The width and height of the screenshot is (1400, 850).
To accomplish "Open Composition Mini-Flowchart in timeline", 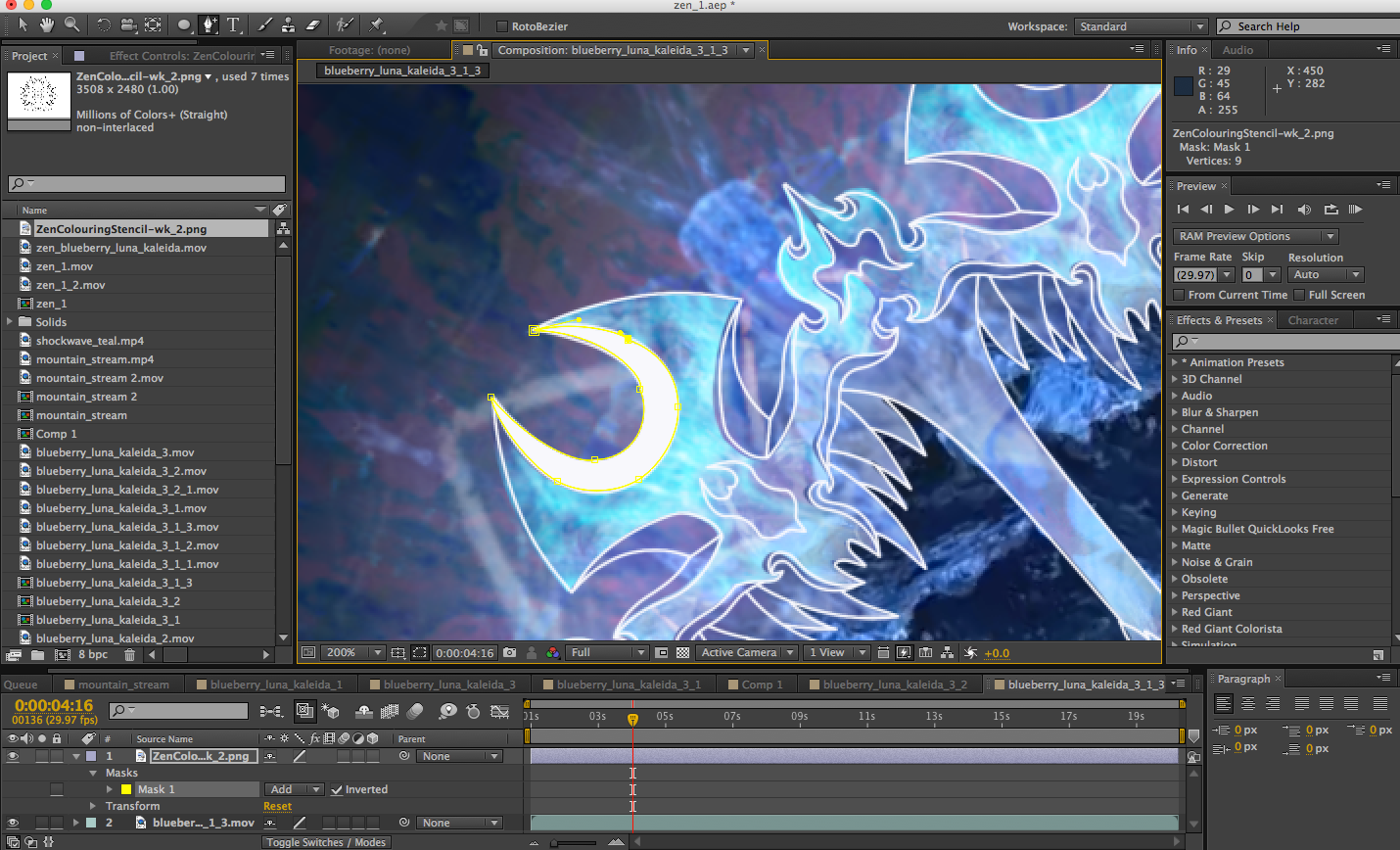I will (x=272, y=711).
